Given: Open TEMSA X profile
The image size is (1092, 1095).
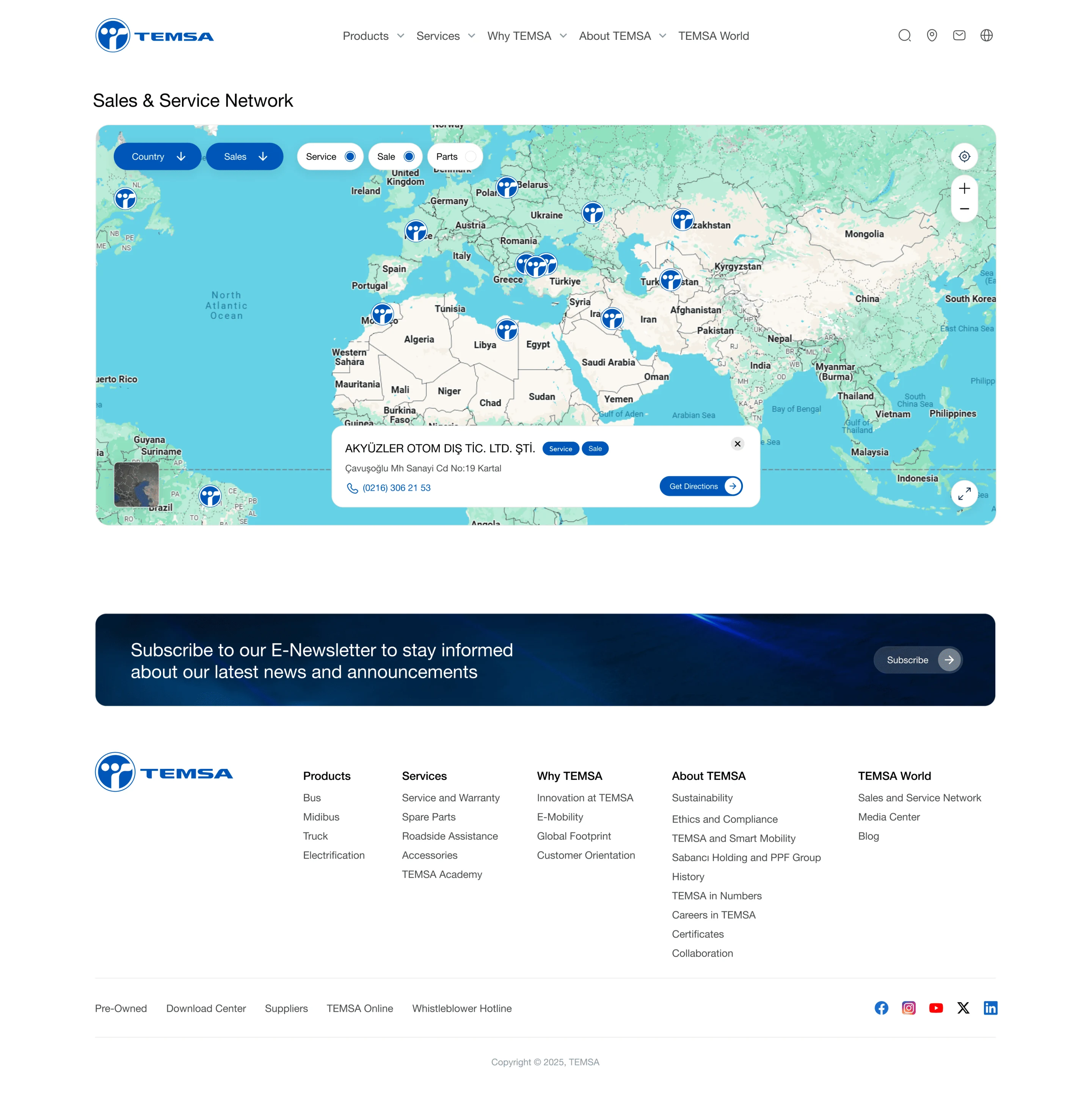Looking at the screenshot, I should 963,1008.
